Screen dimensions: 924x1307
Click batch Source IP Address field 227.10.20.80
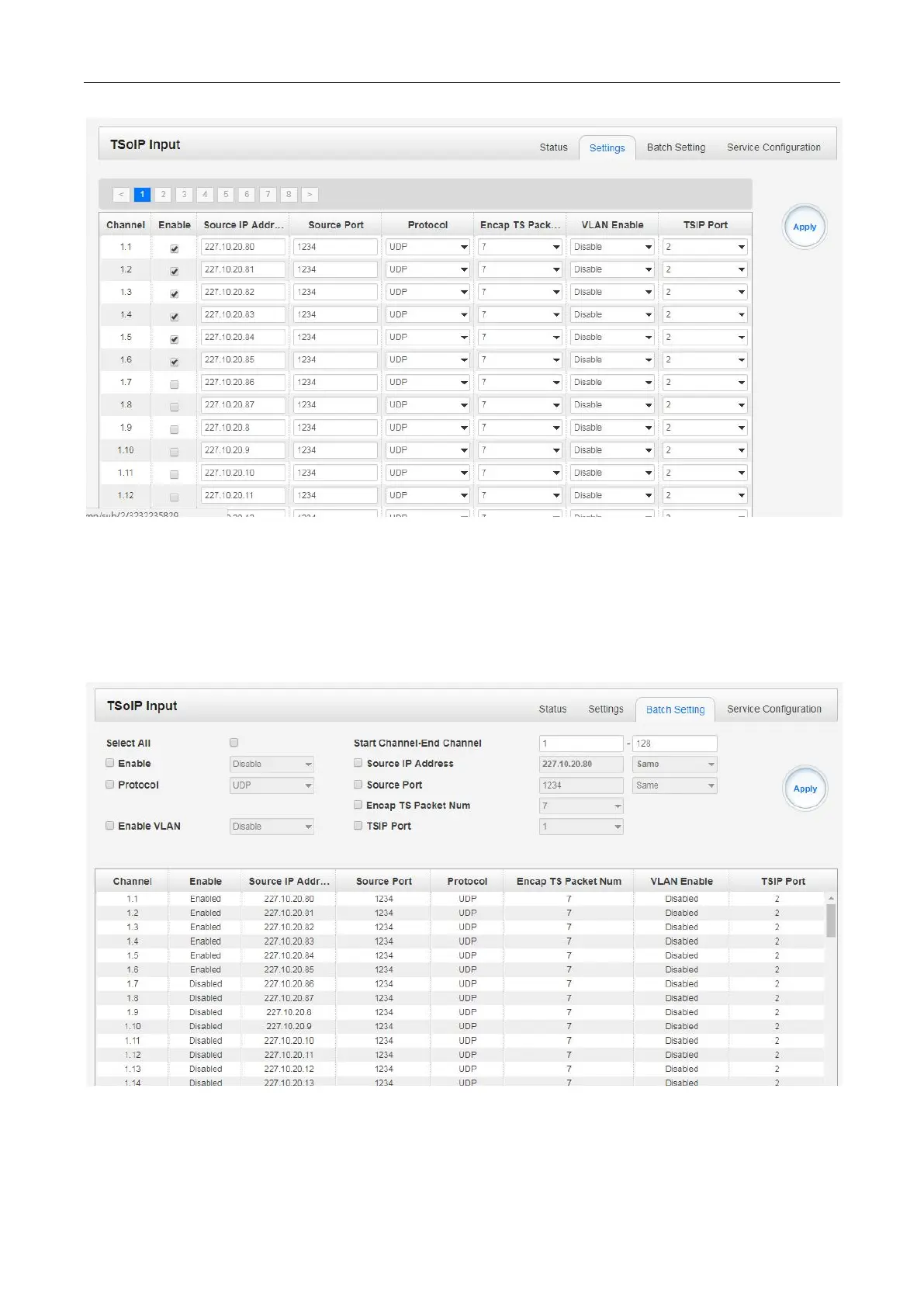click(581, 764)
